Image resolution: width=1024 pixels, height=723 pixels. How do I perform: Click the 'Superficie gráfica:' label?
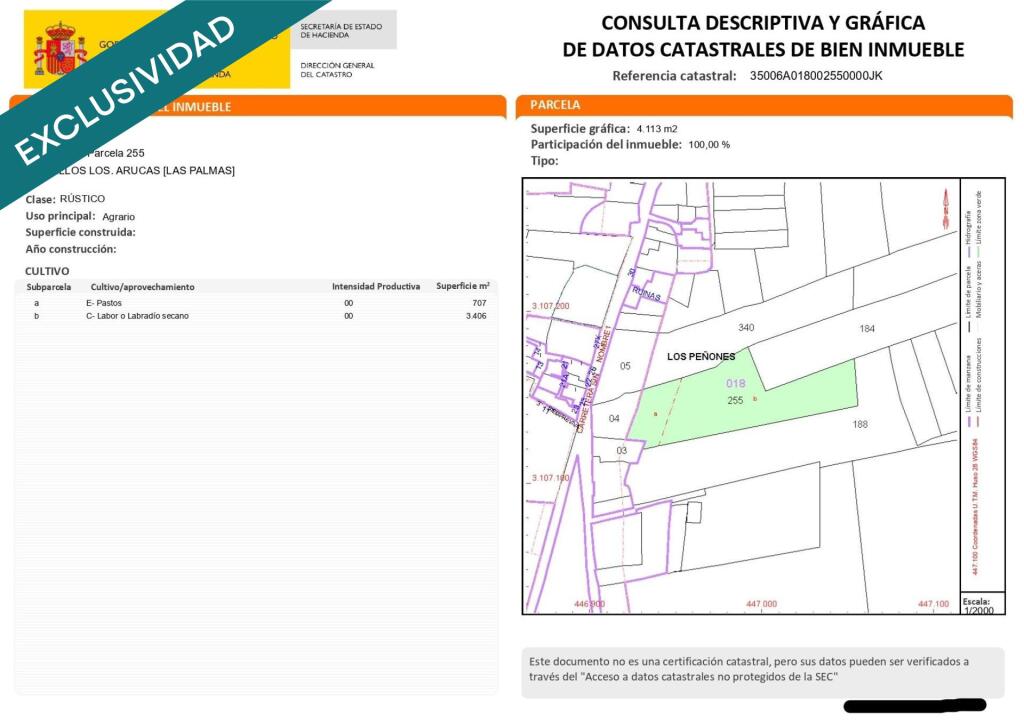tap(580, 129)
